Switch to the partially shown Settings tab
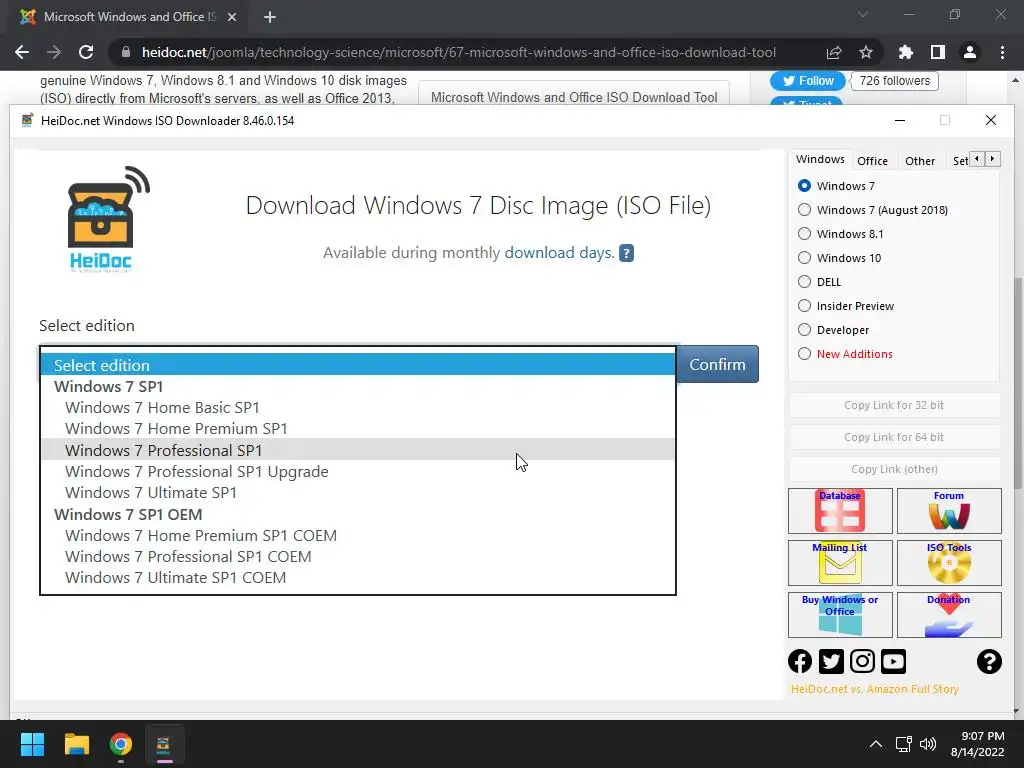The height and width of the screenshot is (768, 1024). tap(959, 161)
